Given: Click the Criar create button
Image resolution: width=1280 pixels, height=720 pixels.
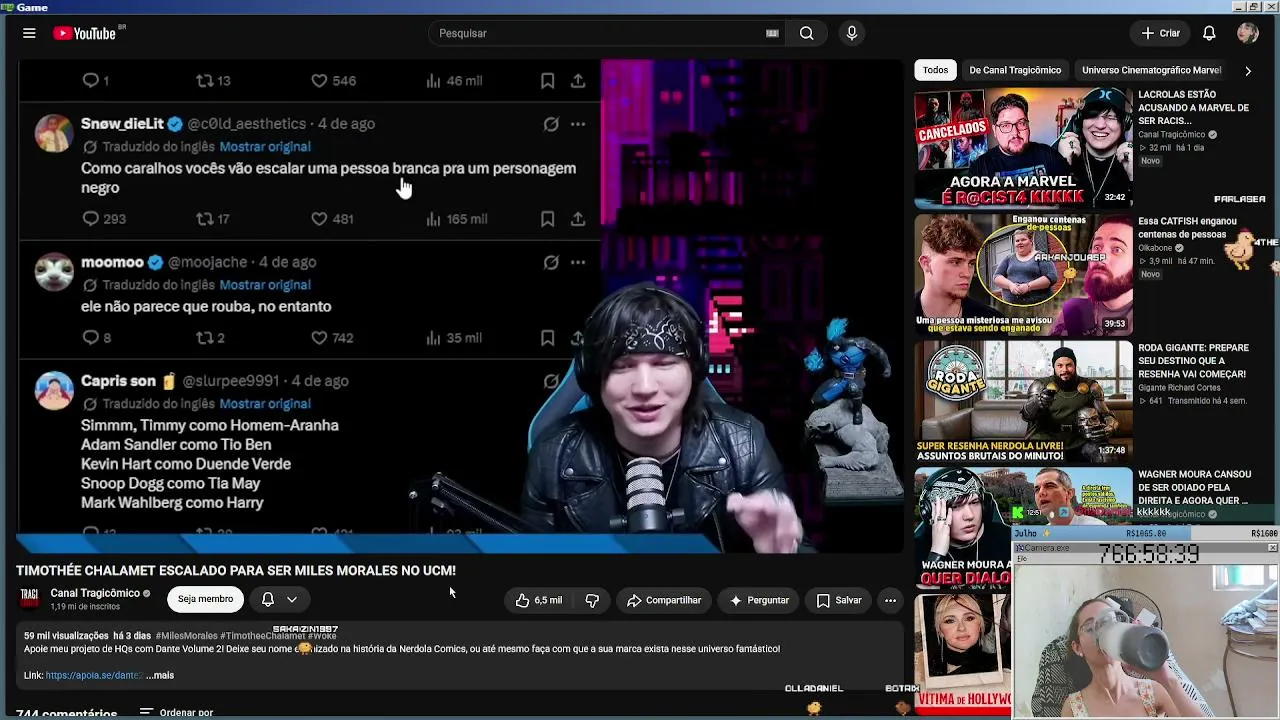Looking at the screenshot, I should (x=1161, y=33).
